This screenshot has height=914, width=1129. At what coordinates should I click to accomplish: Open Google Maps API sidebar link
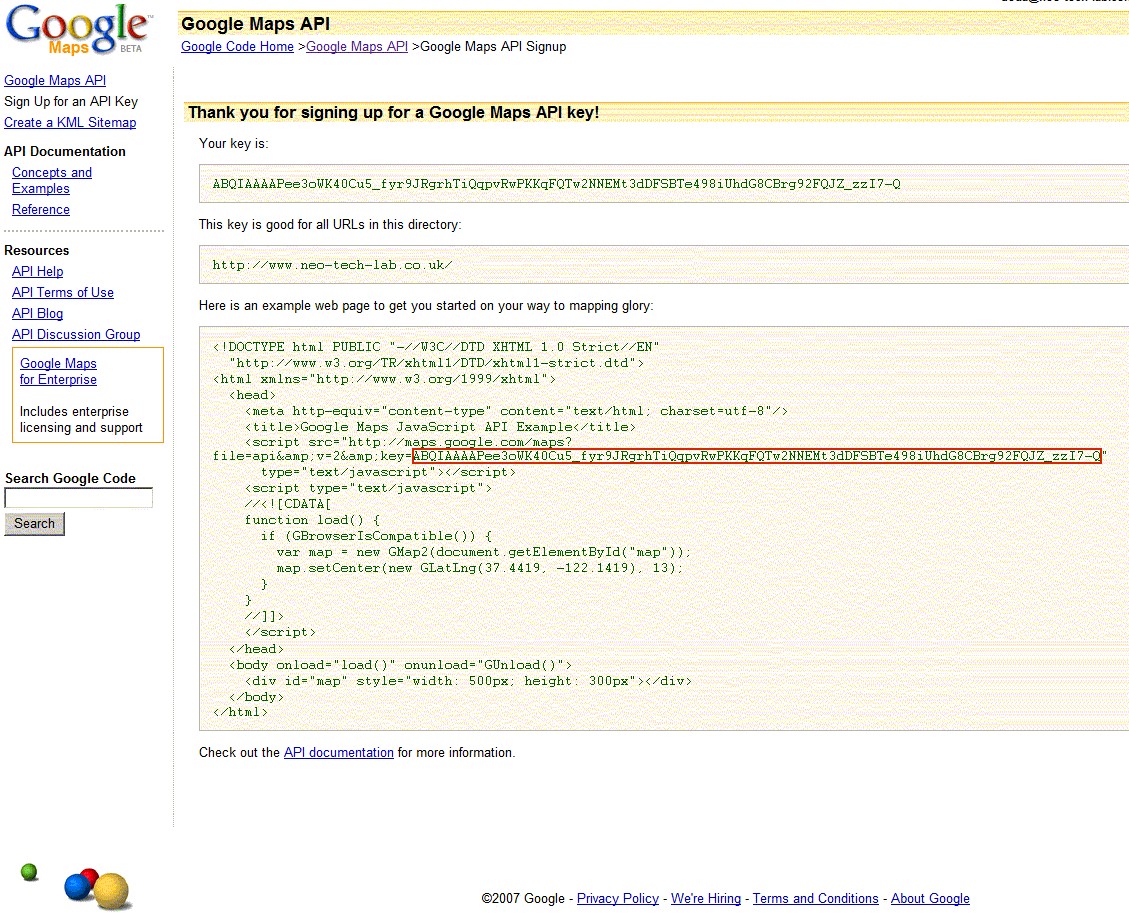55,81
